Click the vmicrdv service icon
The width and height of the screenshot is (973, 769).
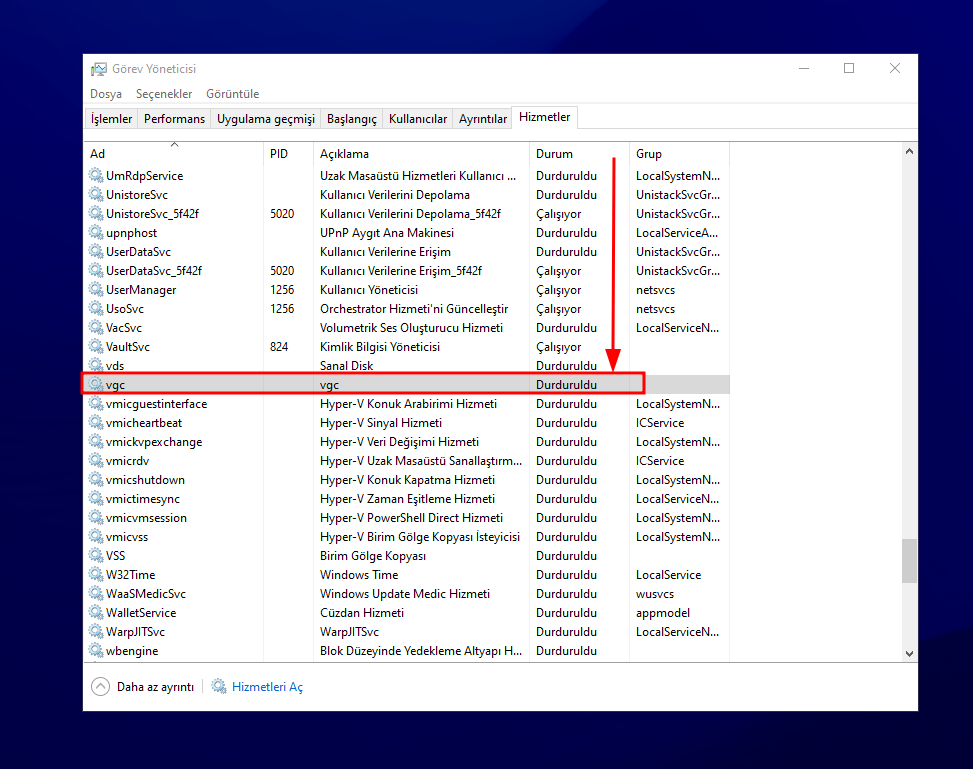(96, 460)
